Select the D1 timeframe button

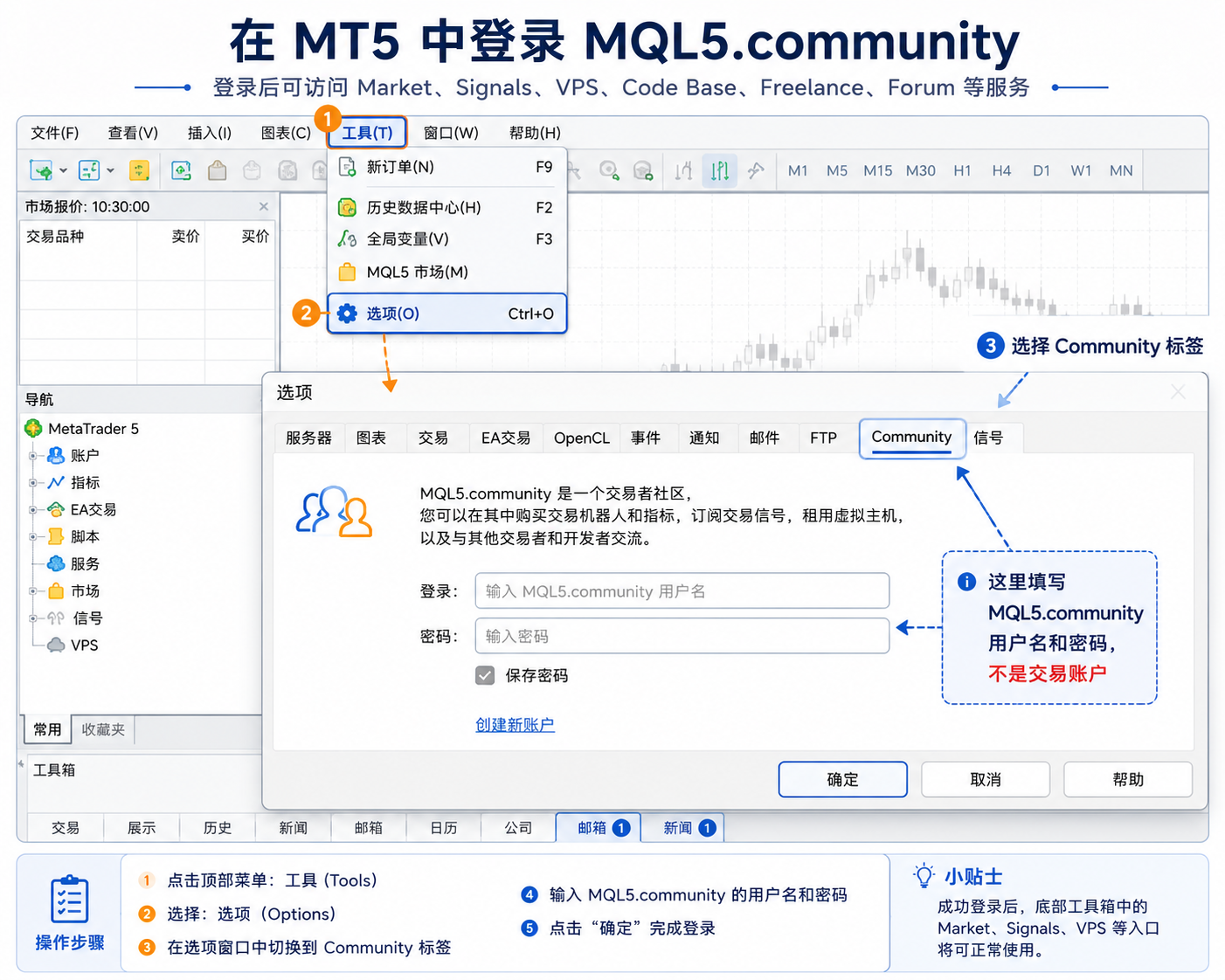tap(1042, 170)
